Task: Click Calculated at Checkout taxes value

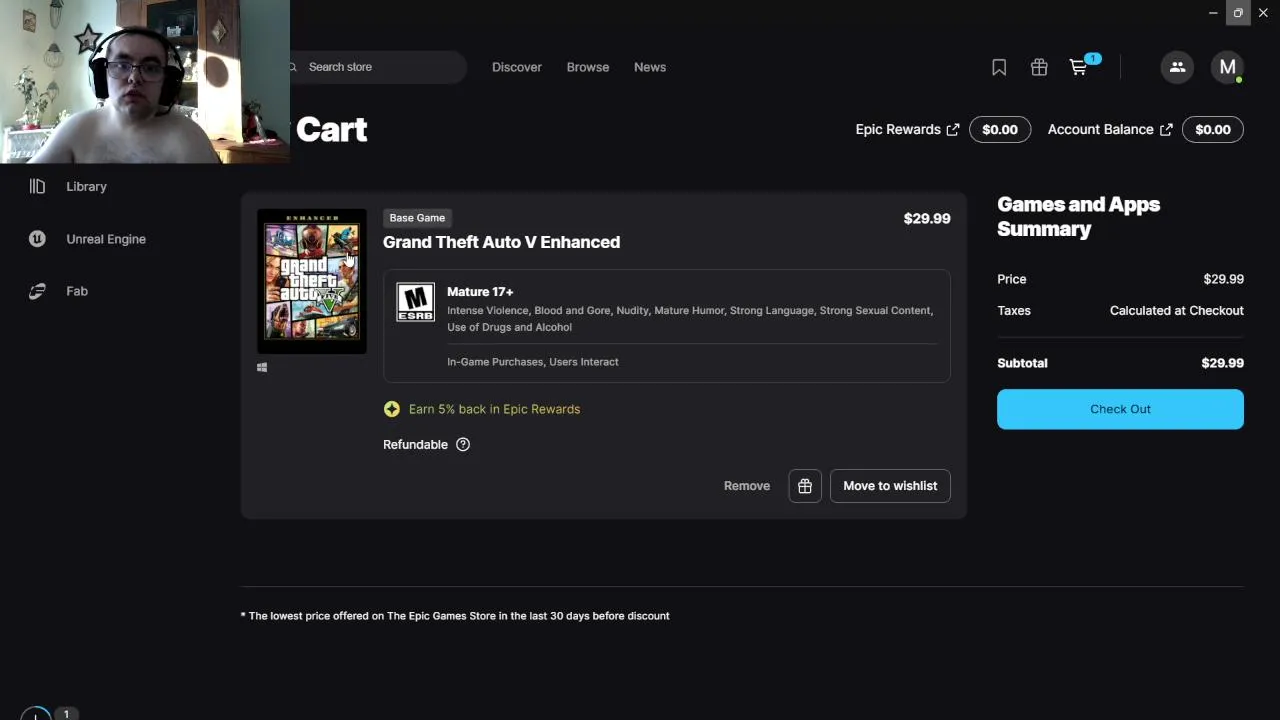Action: (1177, 311)
